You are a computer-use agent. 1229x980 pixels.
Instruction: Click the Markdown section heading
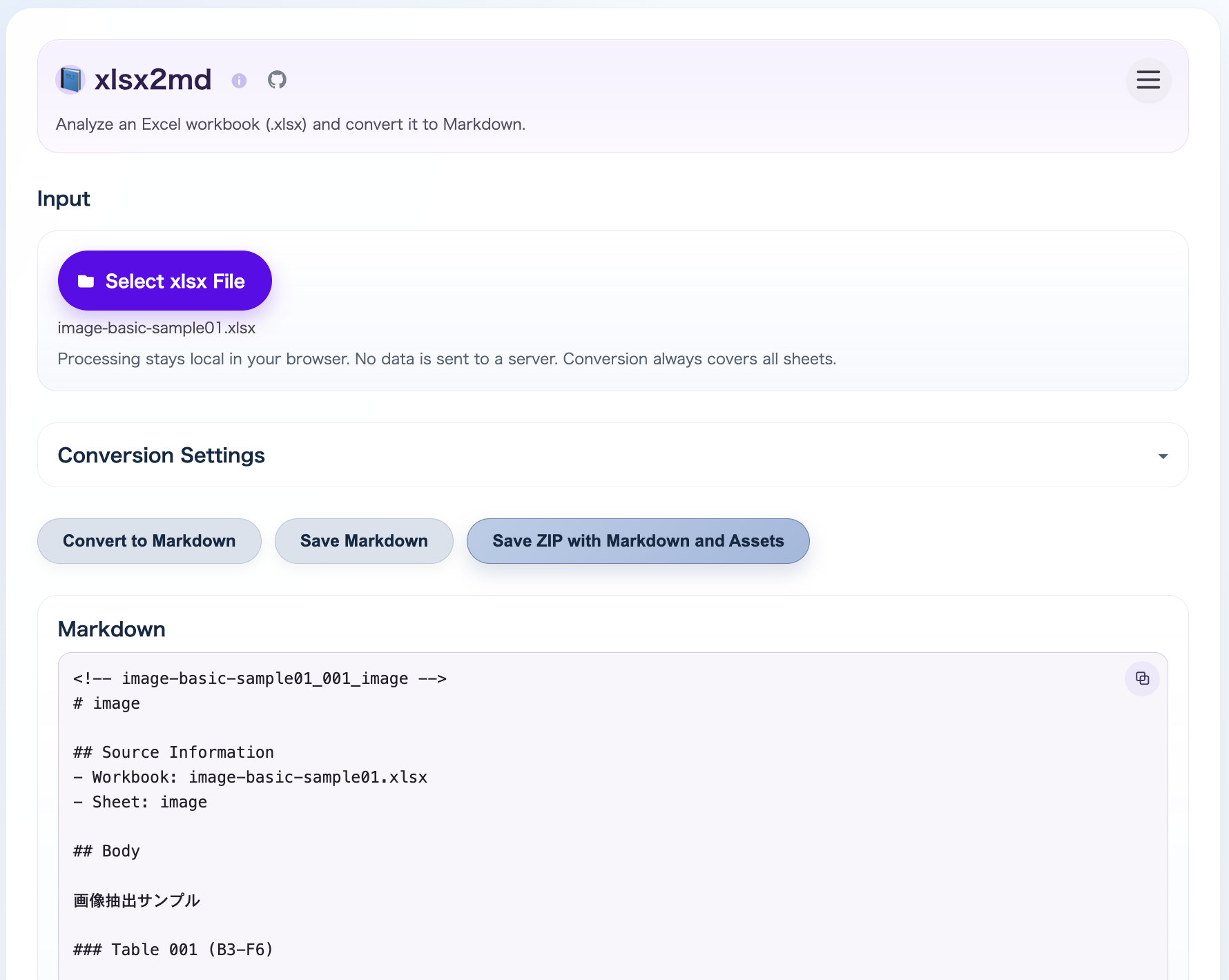[x=111, y=629]
